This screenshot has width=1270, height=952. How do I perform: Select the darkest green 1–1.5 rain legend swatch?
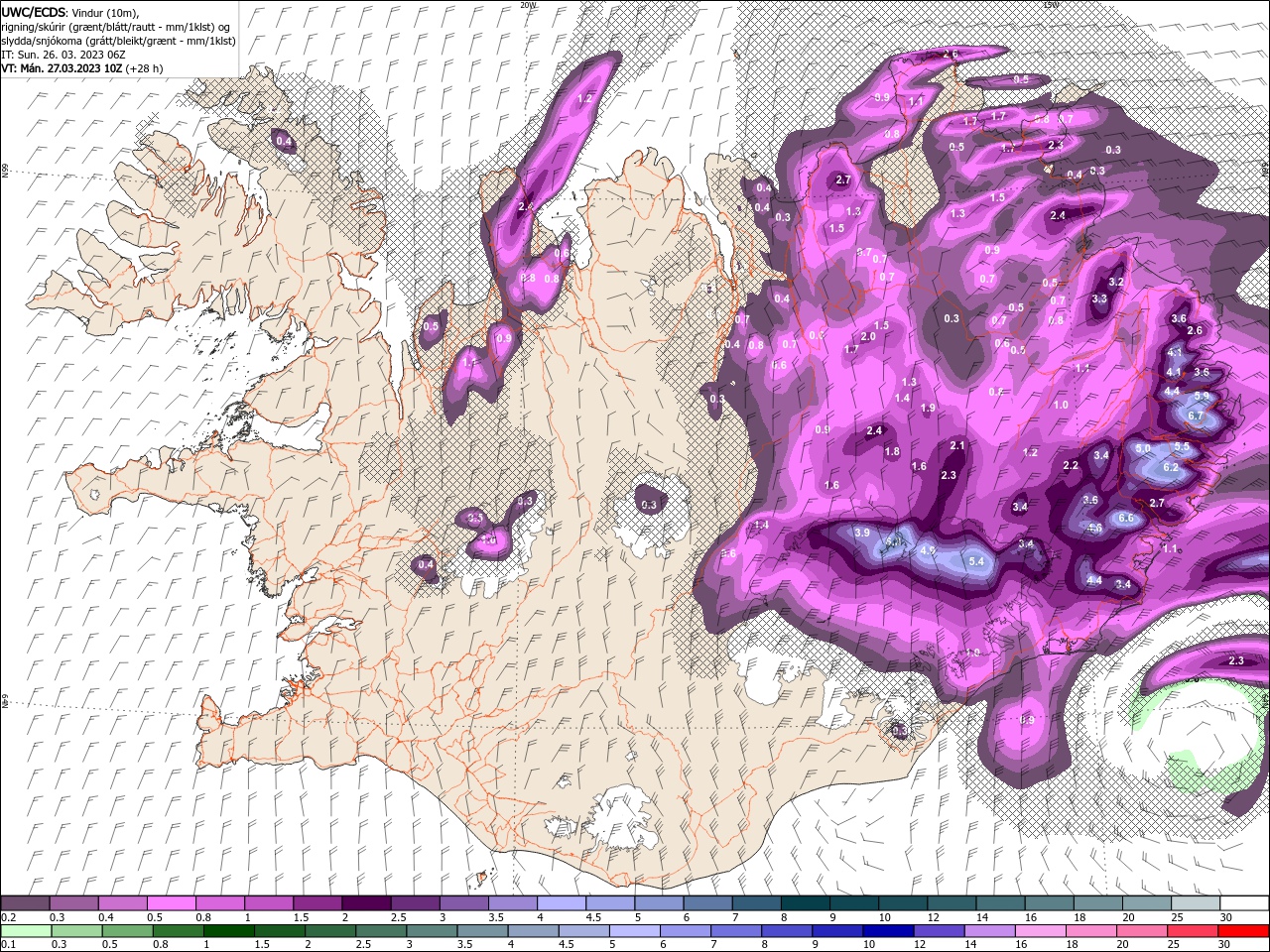229,931
